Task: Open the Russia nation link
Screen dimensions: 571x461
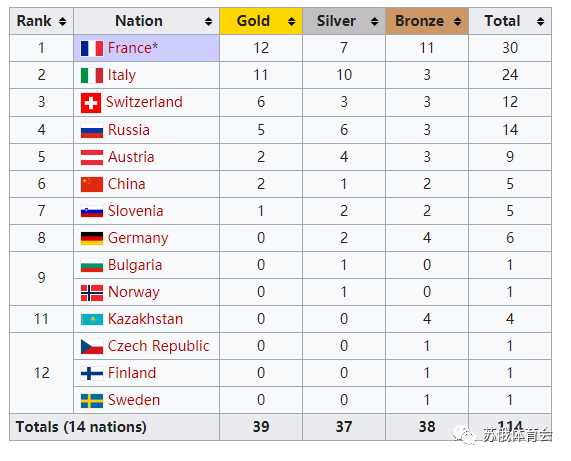Action: (129, 130)
